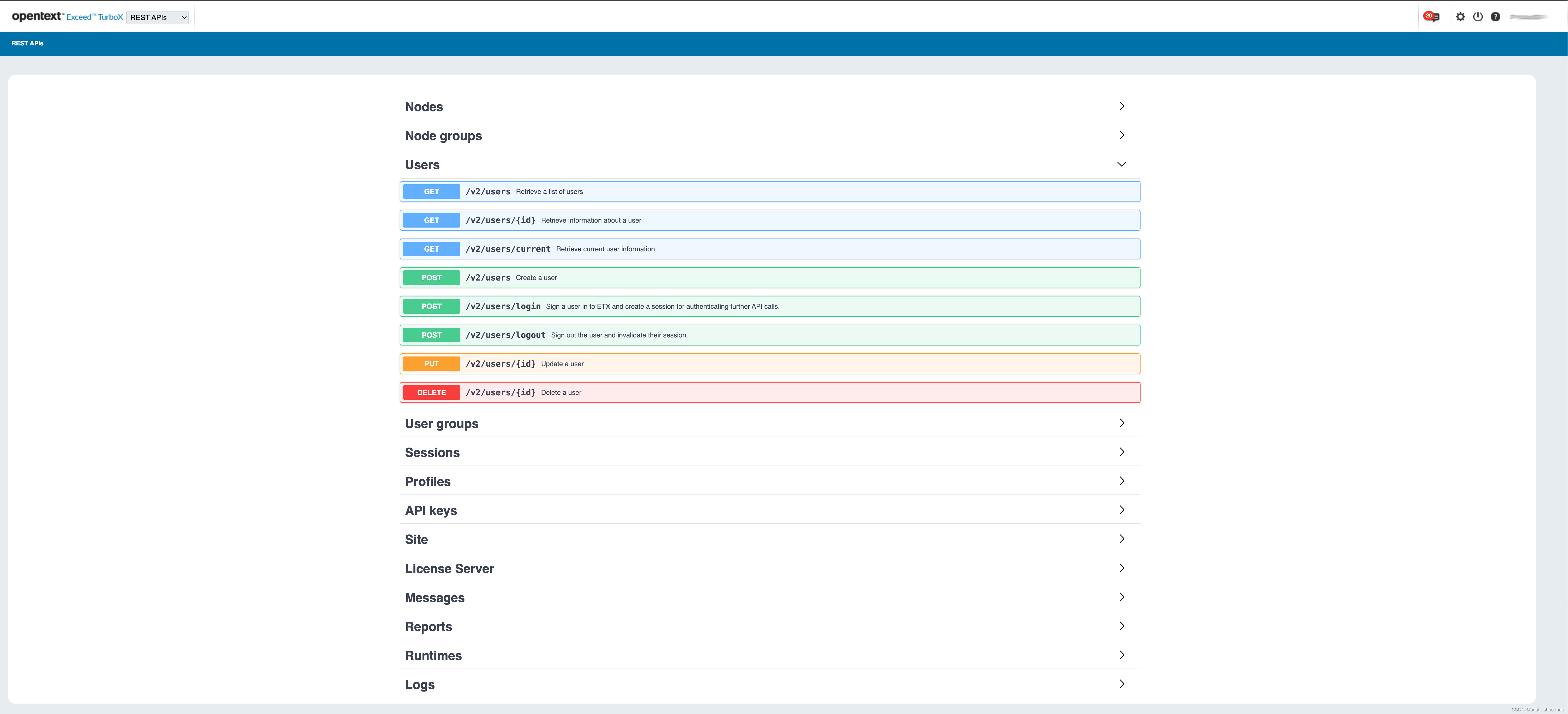This screenshot has height=714, width=1568.
Task: Select the REST APIs tab
Action: pyautogui.click(x=27, y=43)
